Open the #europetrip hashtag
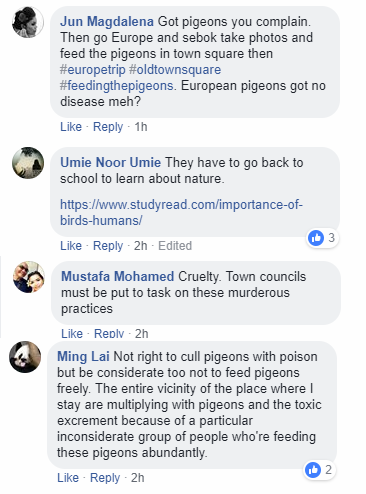 point(93,70)
